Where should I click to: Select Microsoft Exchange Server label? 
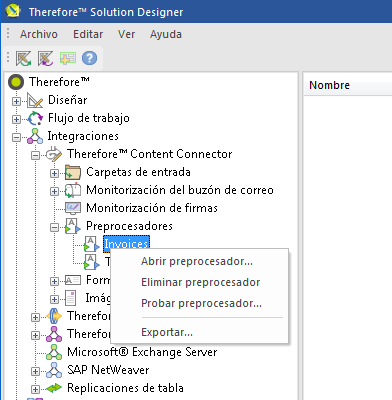[142, 352]
